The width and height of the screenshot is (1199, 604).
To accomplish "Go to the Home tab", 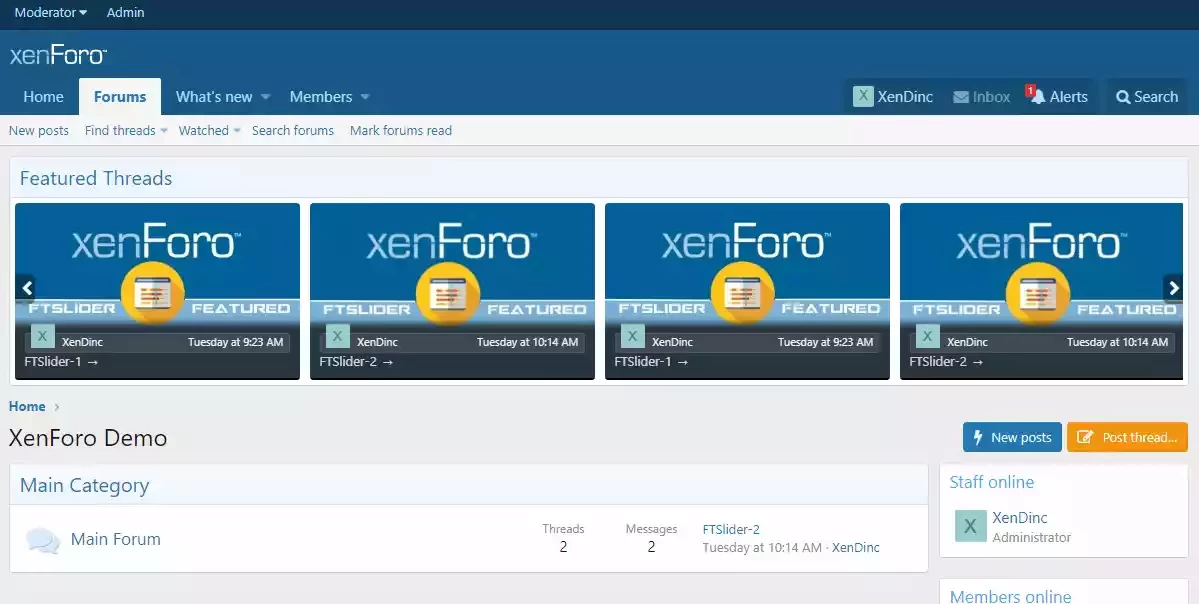I will tap(44, 97).
